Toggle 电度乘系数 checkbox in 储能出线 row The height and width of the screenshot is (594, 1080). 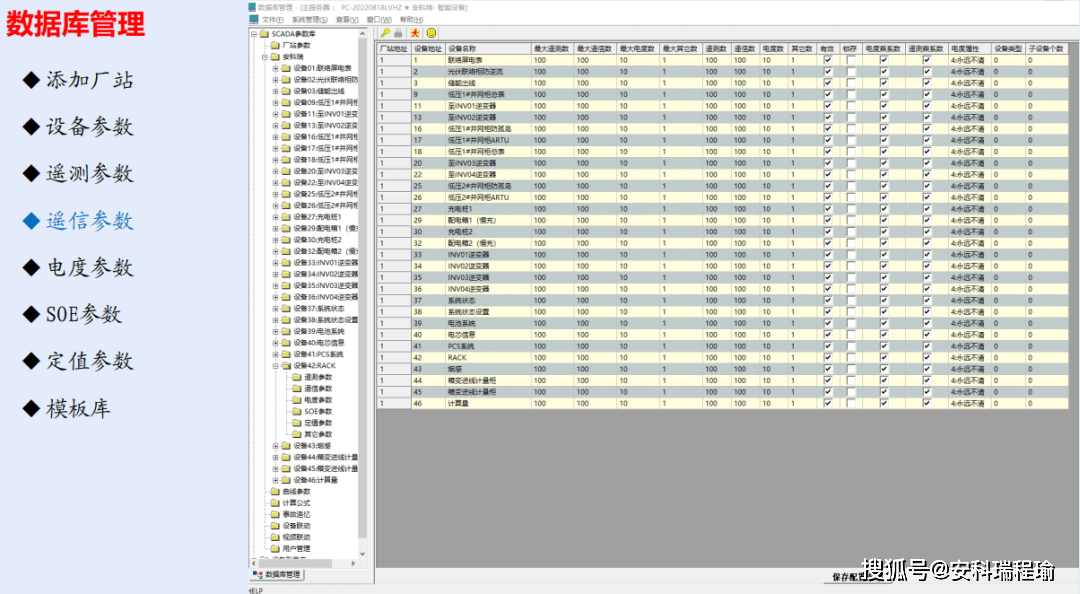(884, 83)
